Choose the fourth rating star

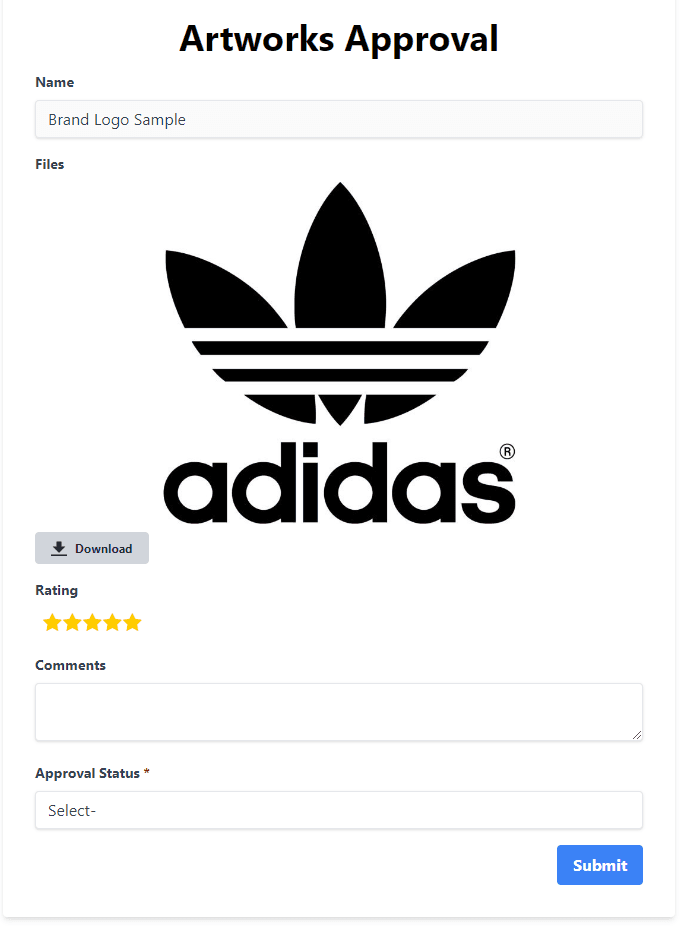click(x=112, y=623)
